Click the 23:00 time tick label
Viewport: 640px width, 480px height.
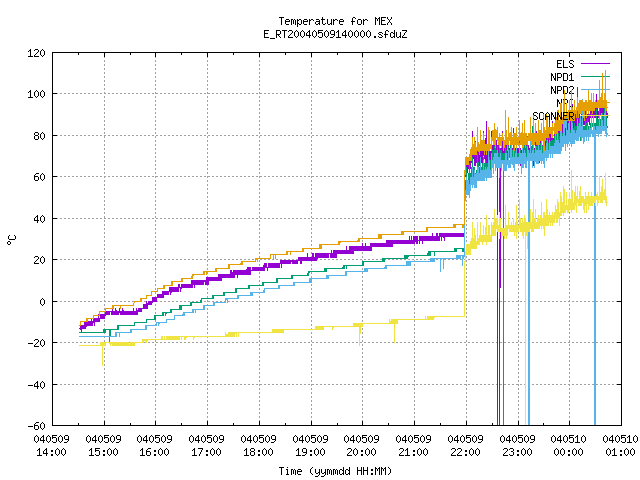coord(517,452)
